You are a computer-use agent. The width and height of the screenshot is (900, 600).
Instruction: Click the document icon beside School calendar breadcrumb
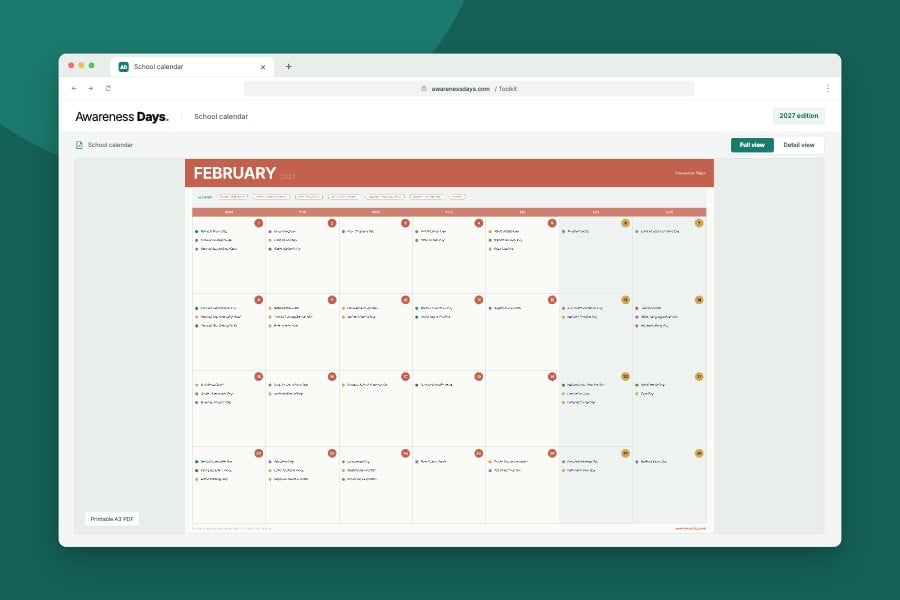[79, 145]
